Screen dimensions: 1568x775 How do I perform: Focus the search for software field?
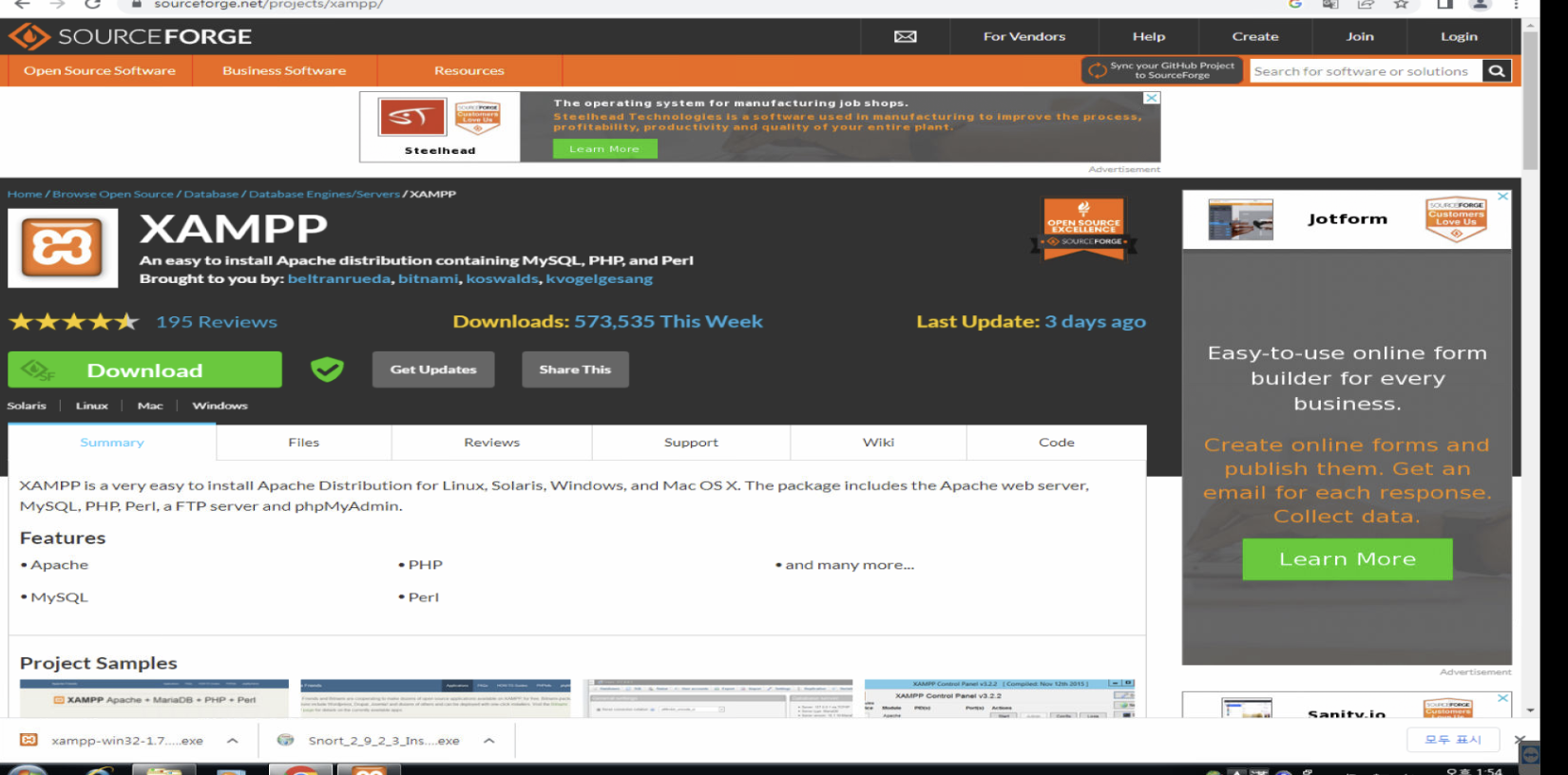(1366, 71)
